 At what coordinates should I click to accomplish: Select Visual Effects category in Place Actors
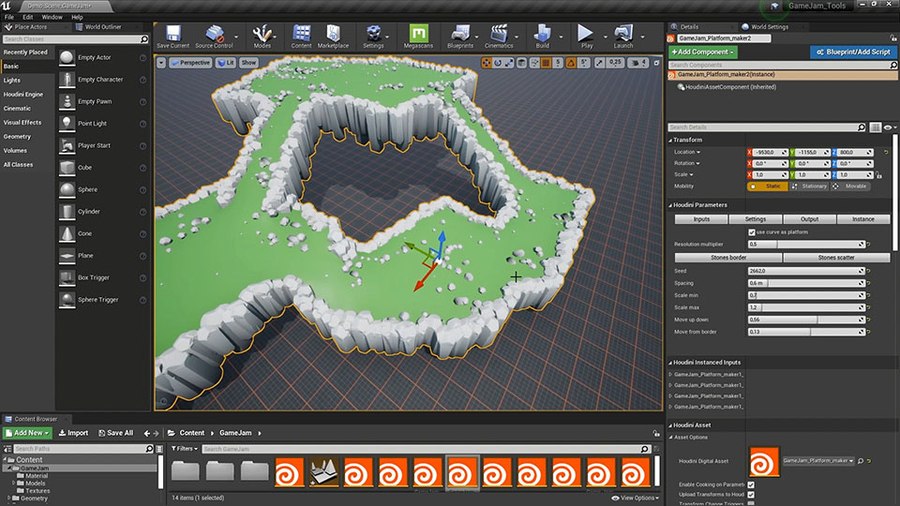(x=22, y=122)
